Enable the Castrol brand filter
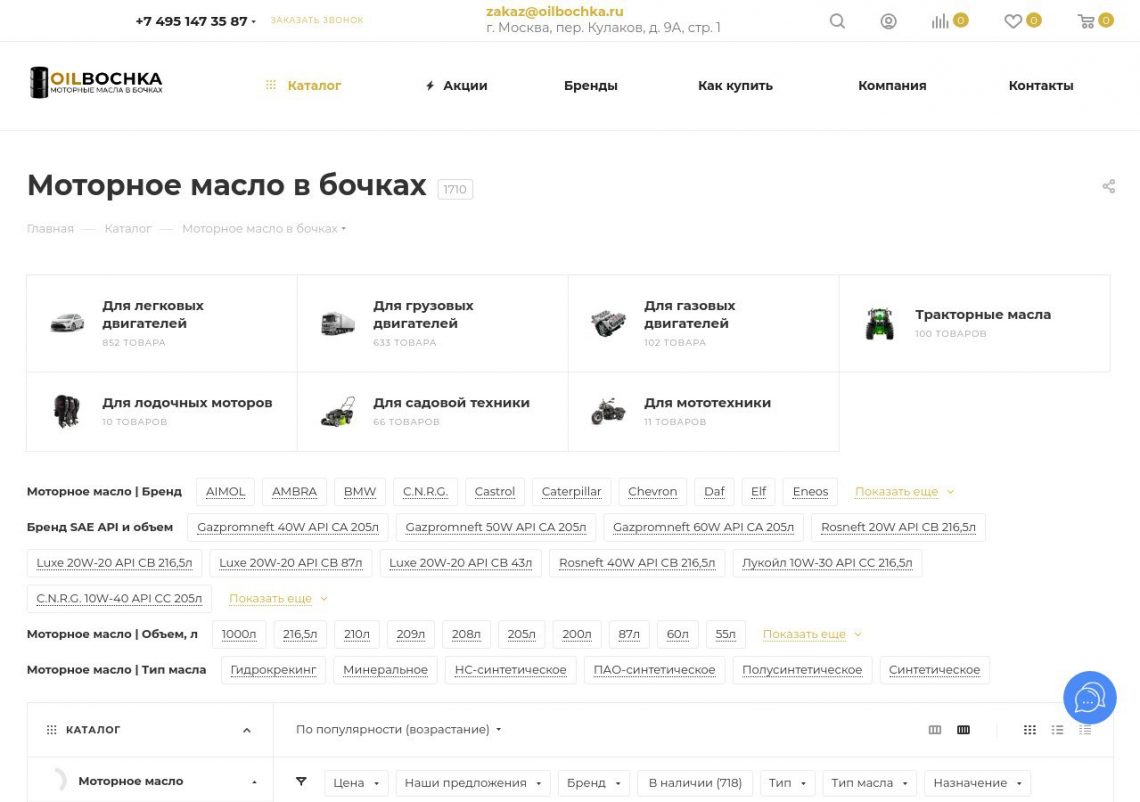The image size is (1140, 802). coord(494,491)
